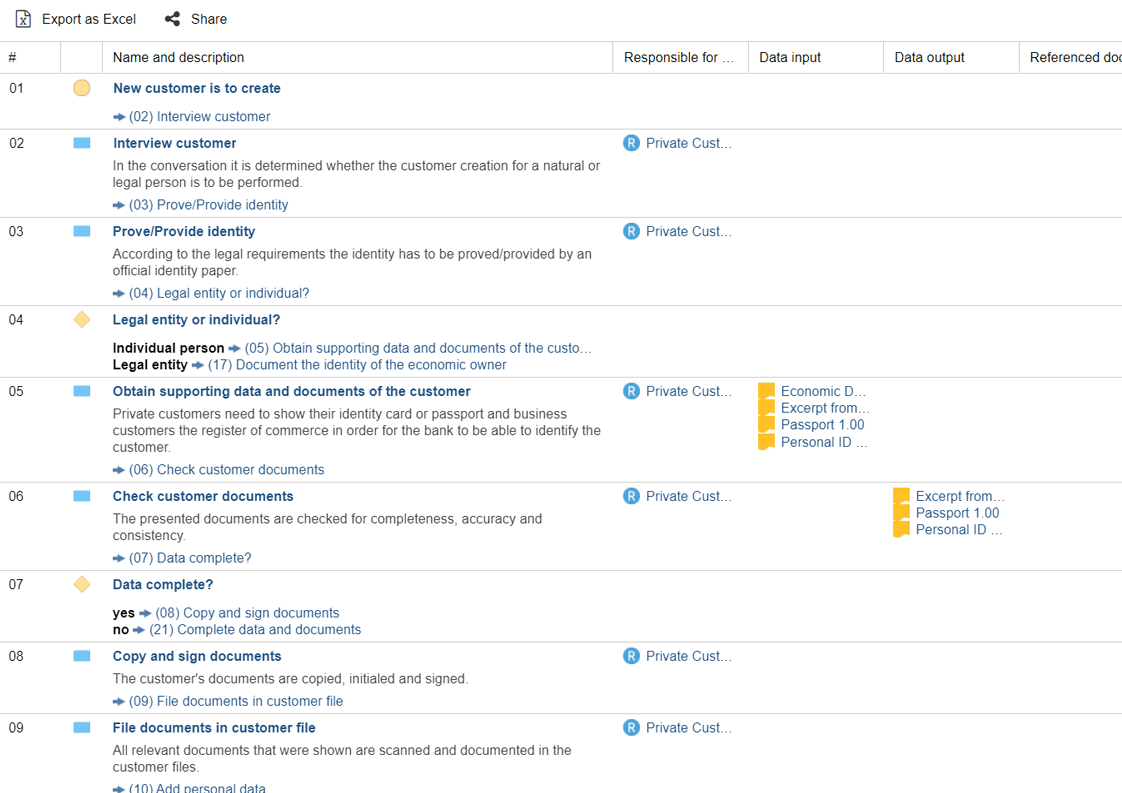The height and width of the screenshot is (793, 1122).
Task: Click the Responsible for column header
Action: coord(678,57)
